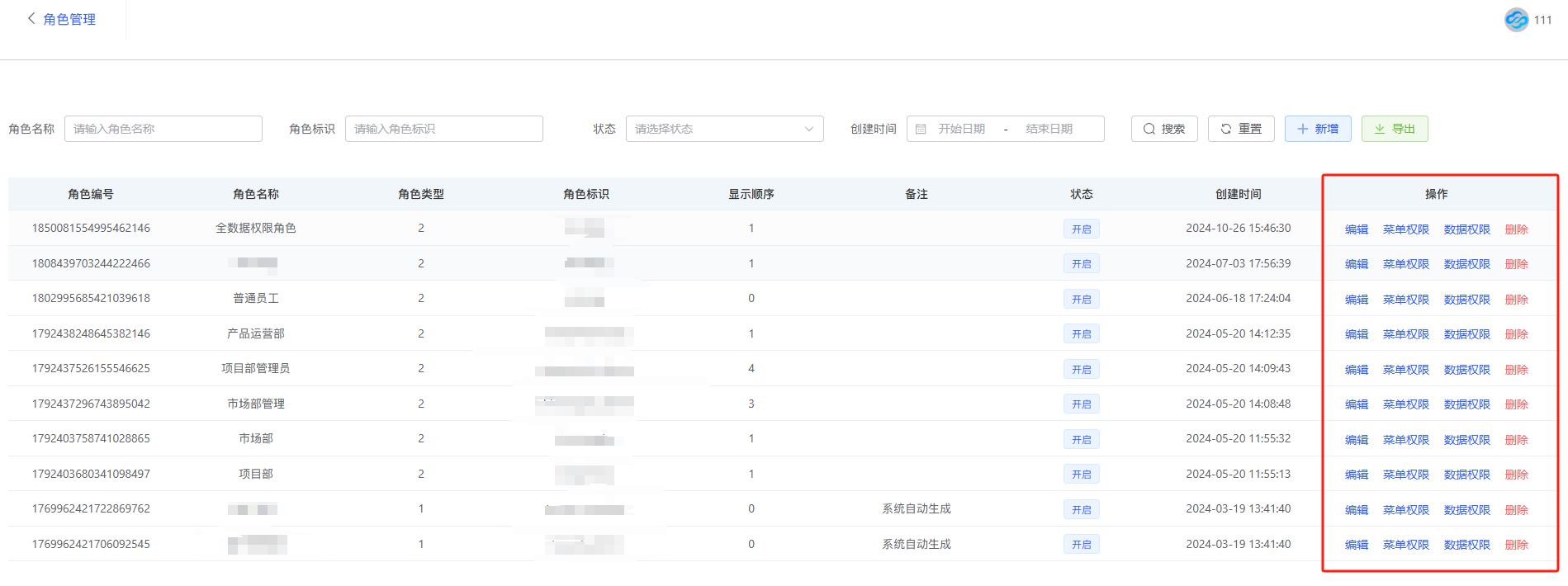The image size is (1568, 586).
Task: Focus the 角色标识 input field
Action: tap(443, 129)
